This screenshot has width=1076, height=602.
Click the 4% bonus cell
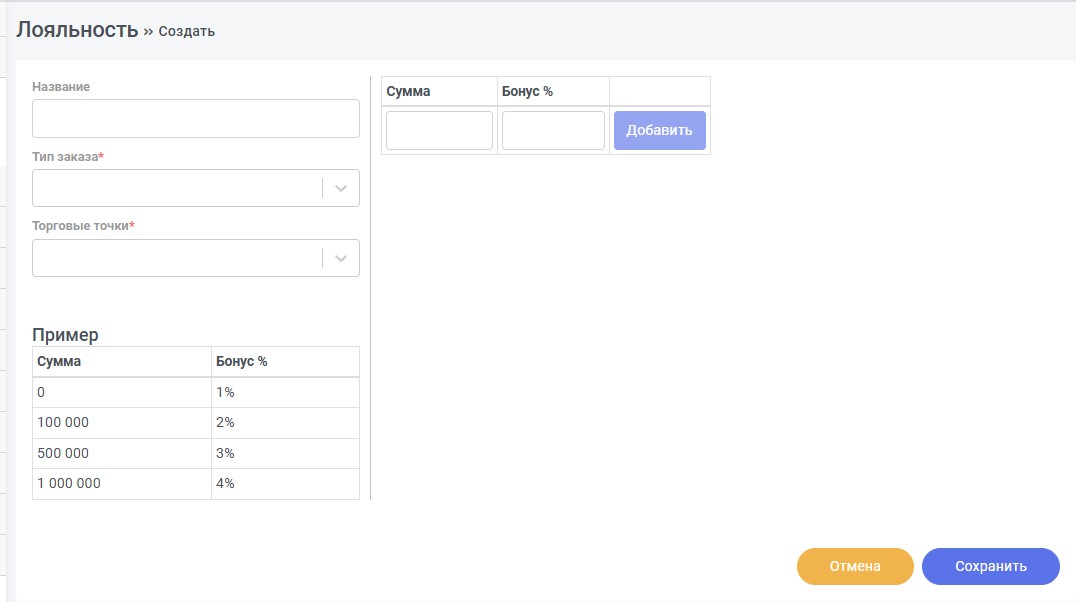coord(285,483)
